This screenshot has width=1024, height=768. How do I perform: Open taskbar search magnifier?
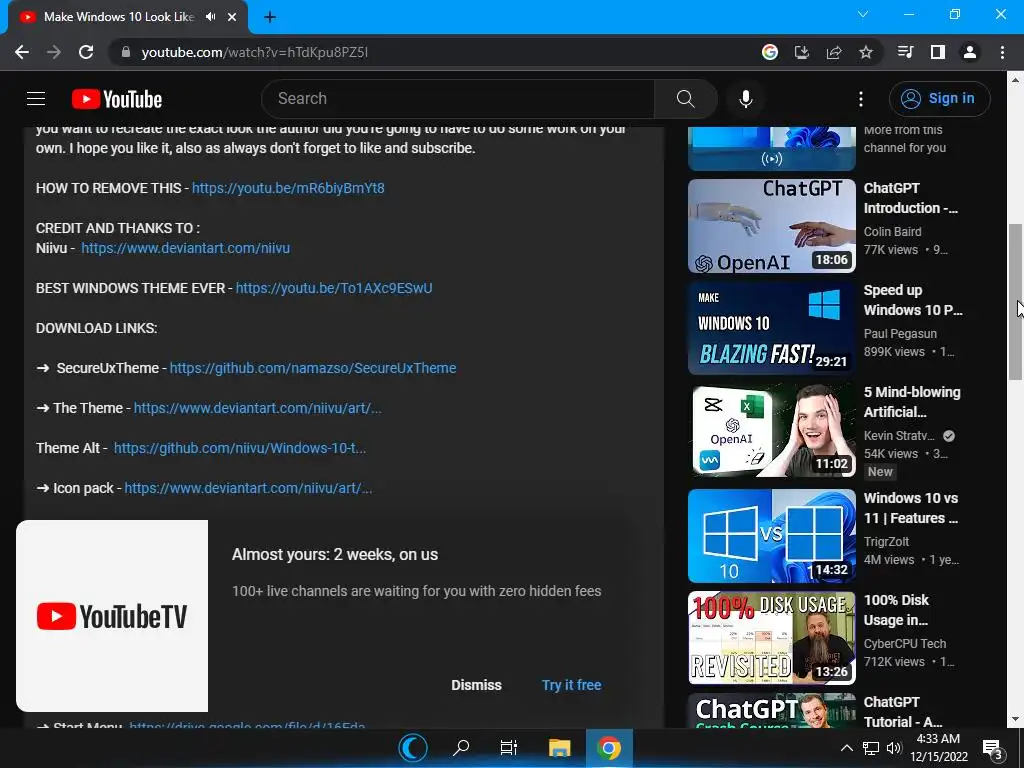pyautogui.click(x=461, y=748)
